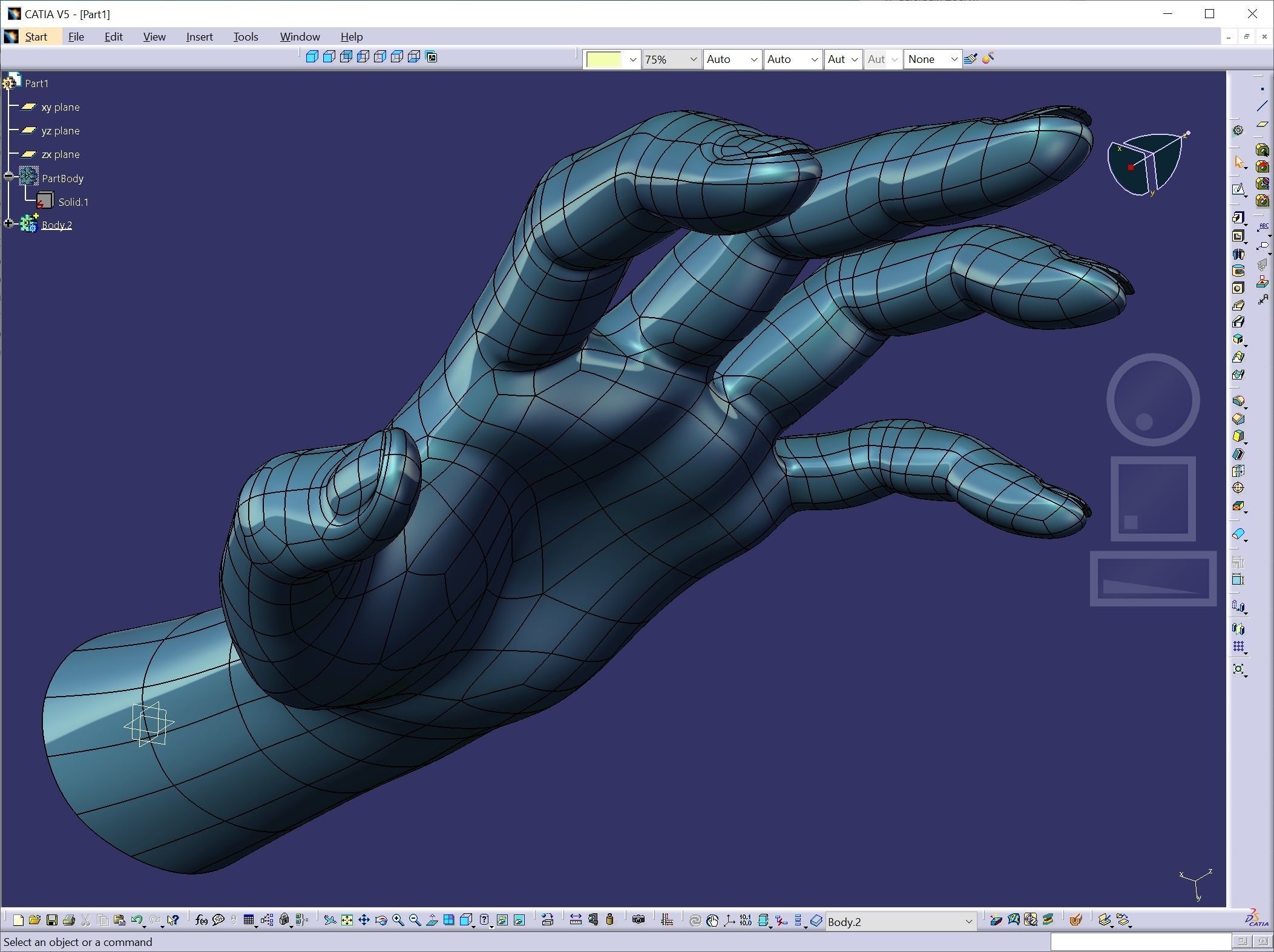Open the Tools menu
Screen dimensions: 1274x952
tap(245, 37)
